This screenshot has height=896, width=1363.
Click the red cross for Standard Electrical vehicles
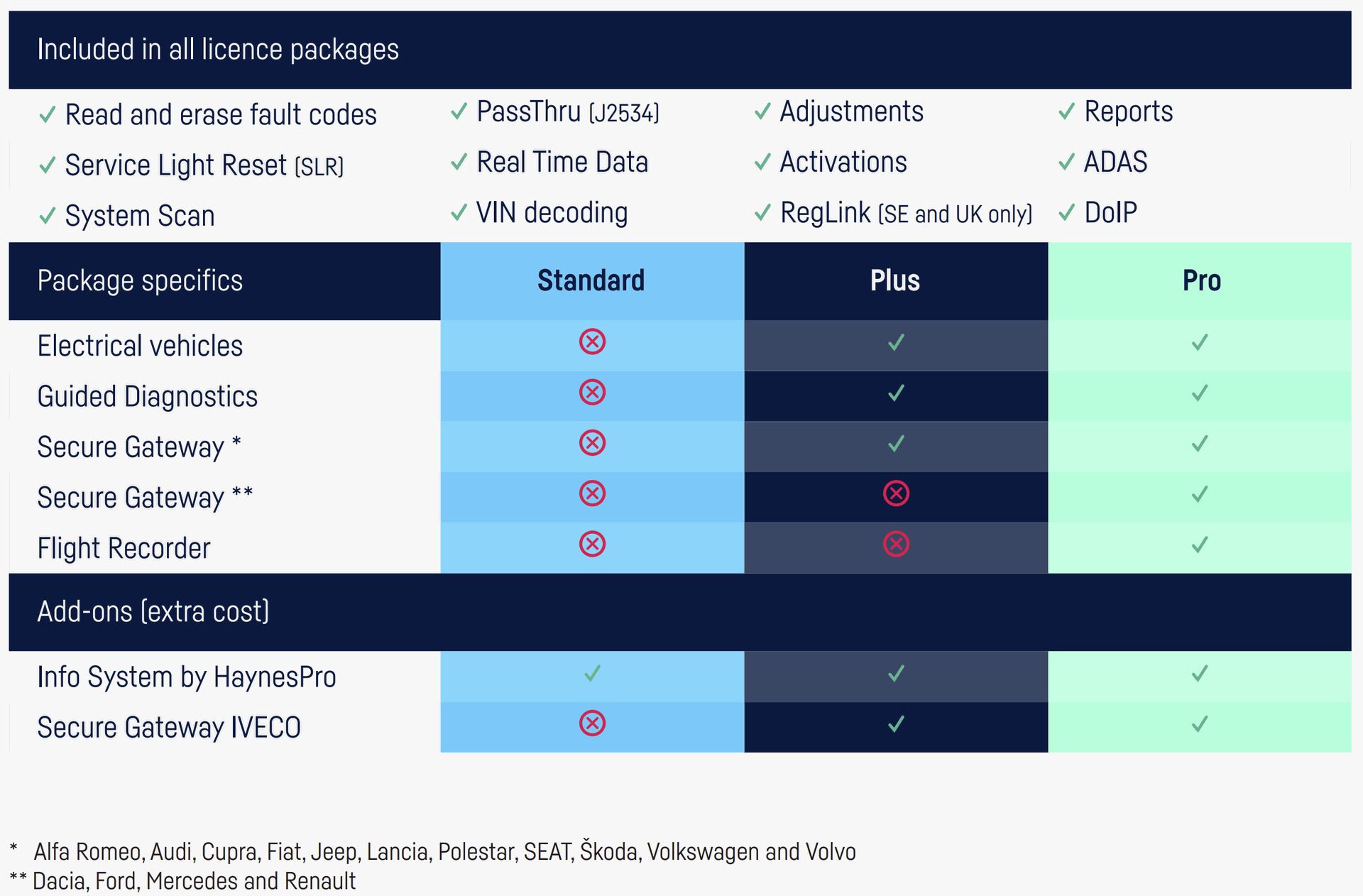pyautogui.click(x=592, y=342)
